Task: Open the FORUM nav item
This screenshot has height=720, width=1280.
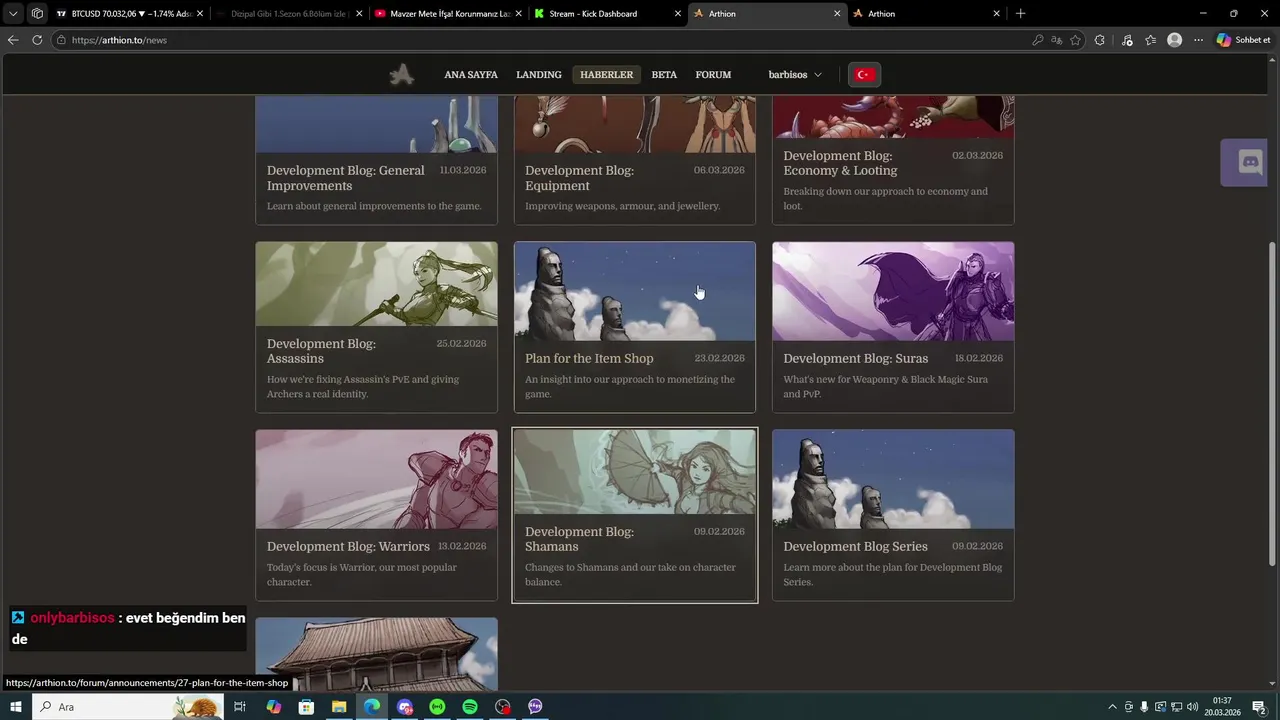Action: click(713, 75)
